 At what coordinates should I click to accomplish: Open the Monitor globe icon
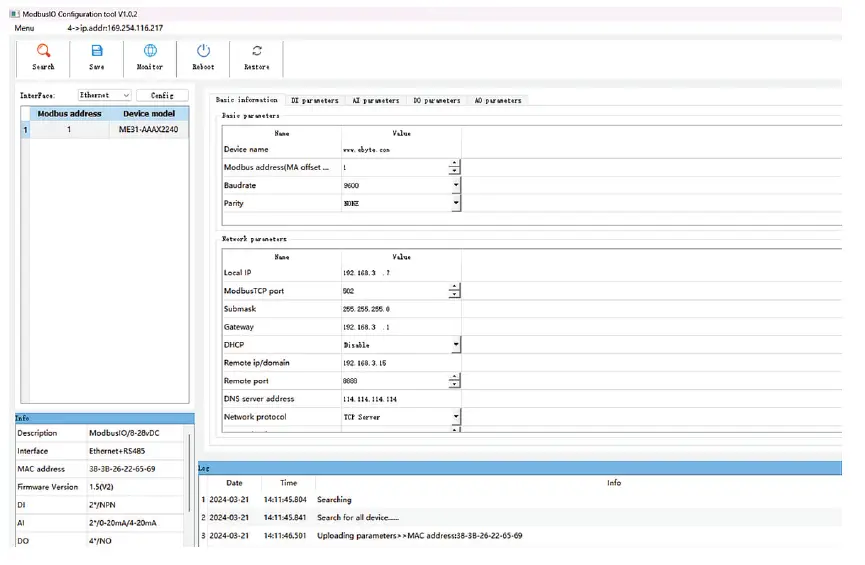[150, 51]
